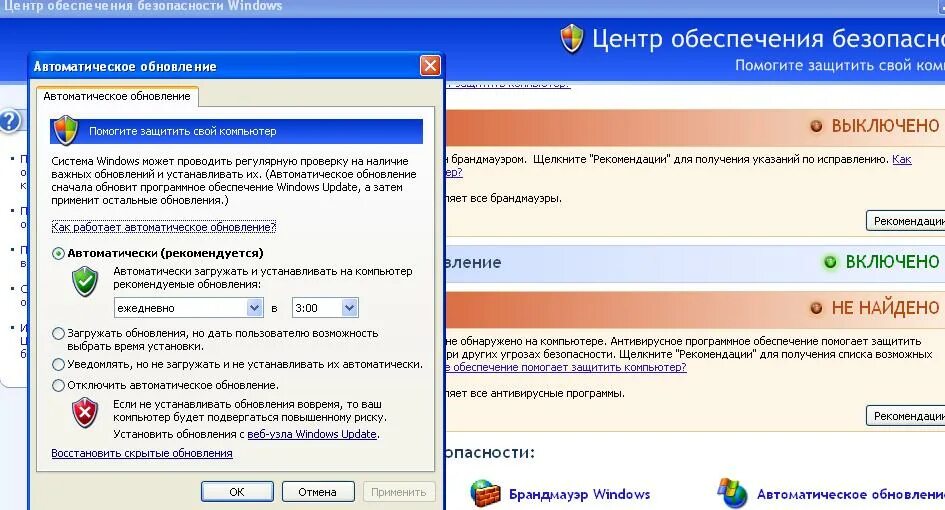945x510 pixels.
Task: Click the greyed Применить button
Action: pyautogui.click(x=398, y=492)
